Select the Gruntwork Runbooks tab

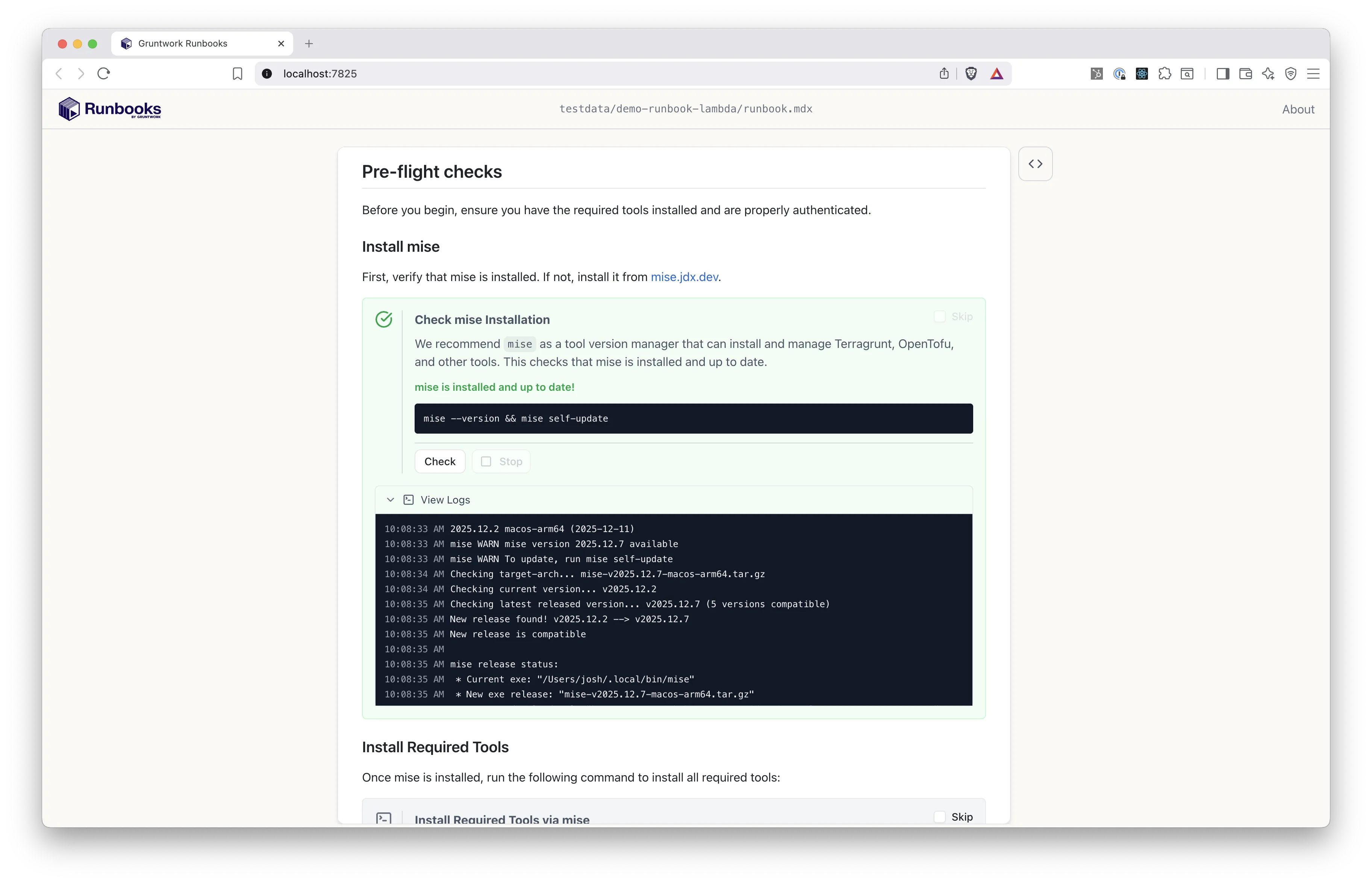[x=183, y=44]
